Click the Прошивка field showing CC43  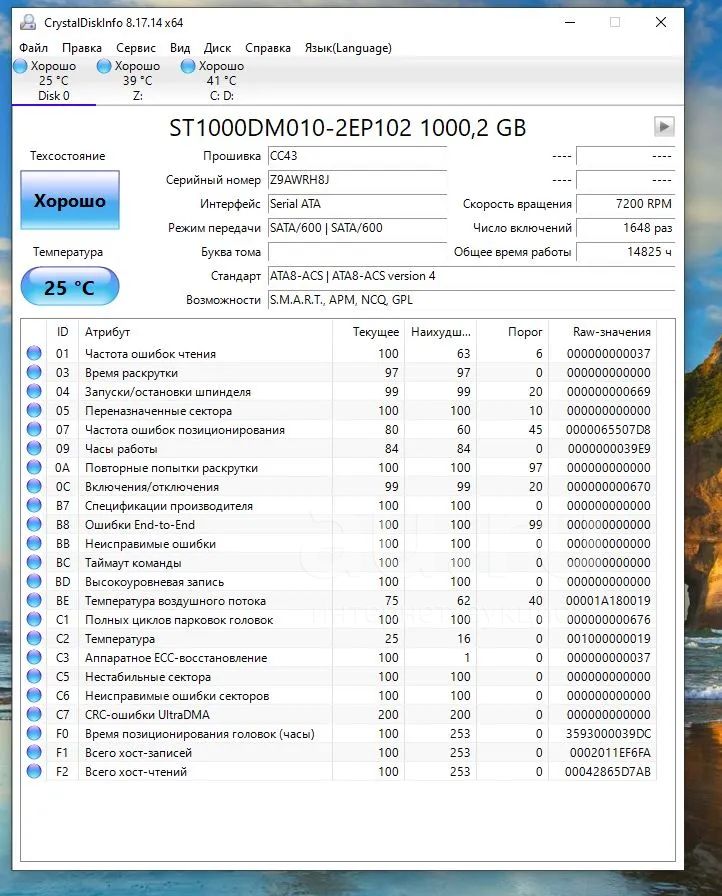[x=357, y=156]
